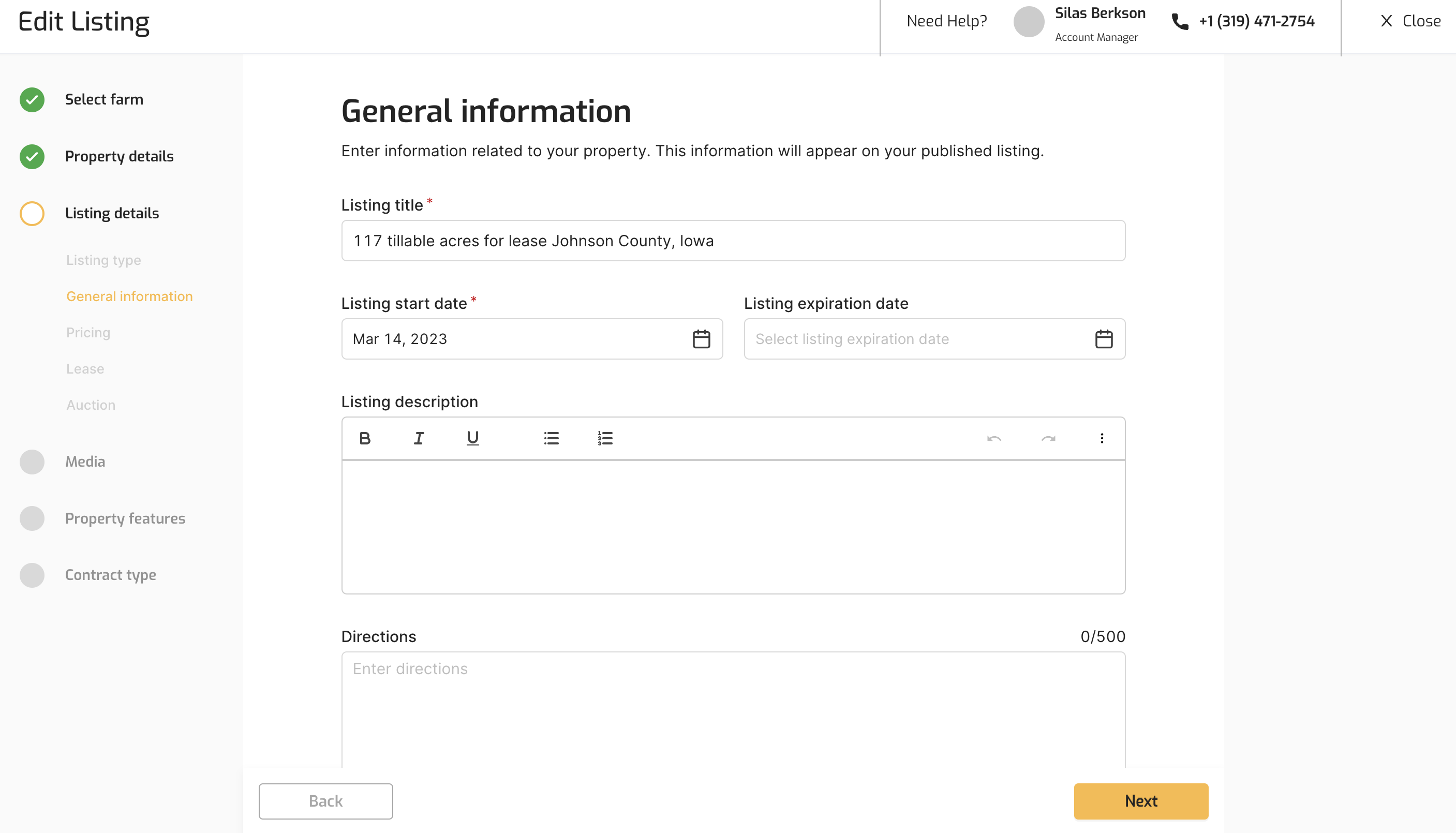Open calendar for listing expiration date
Image resolution: width=1456 pixels, height=833 pixels.
pyautogui.click(x=1104, y=339)
